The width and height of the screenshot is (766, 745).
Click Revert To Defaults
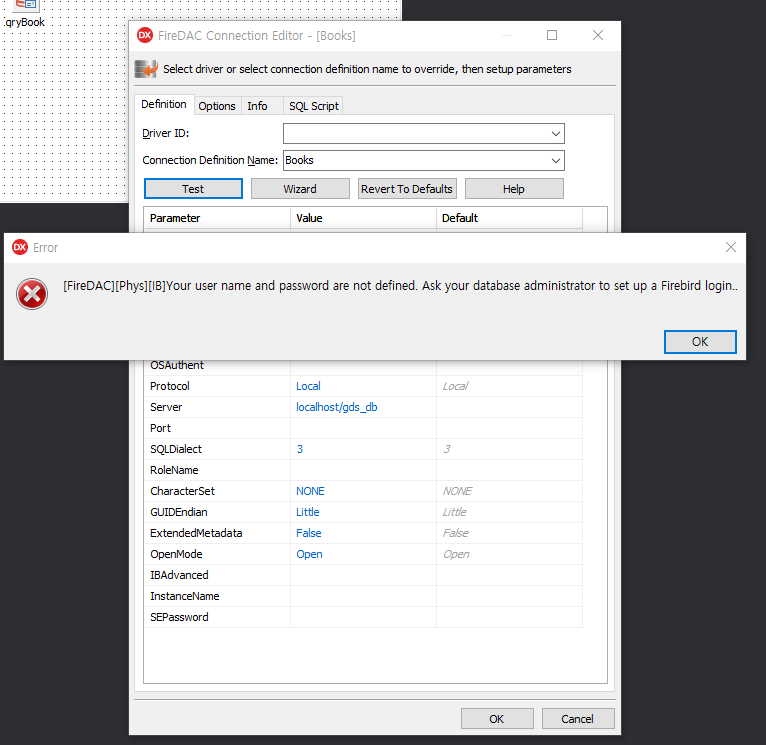[407, 189]
